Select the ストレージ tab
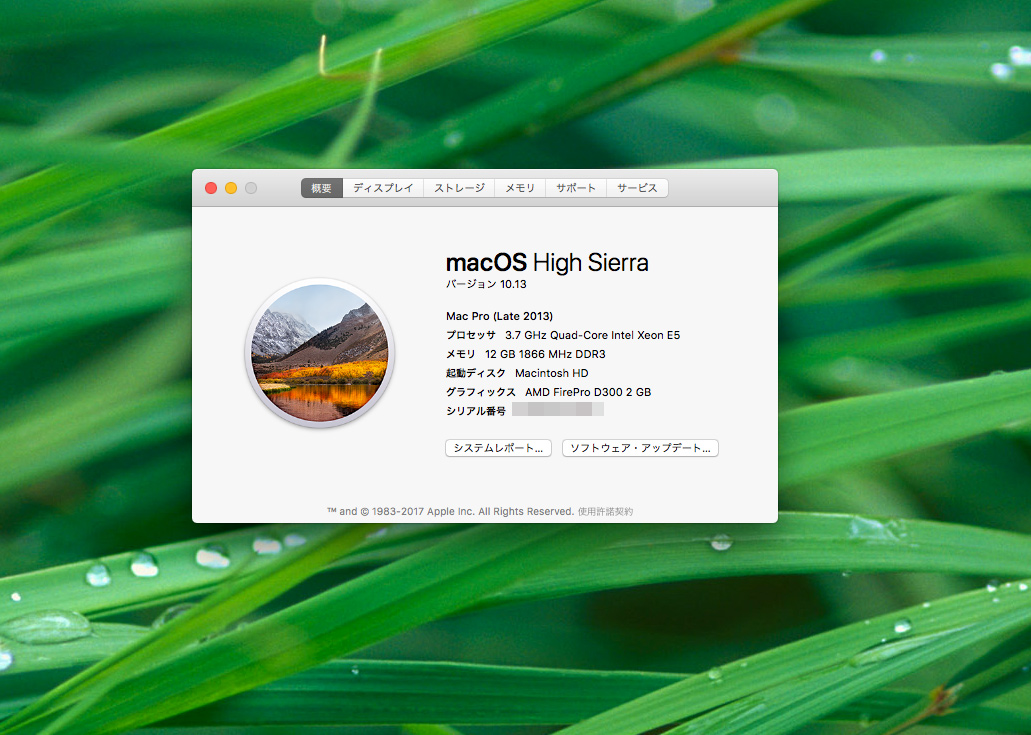 [x=459, y=188]
